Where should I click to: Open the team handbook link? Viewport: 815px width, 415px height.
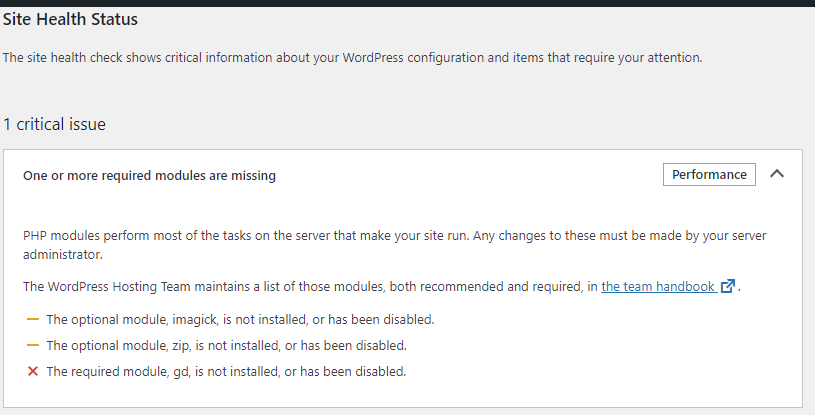pyautogui.click(x=658, y=287)
